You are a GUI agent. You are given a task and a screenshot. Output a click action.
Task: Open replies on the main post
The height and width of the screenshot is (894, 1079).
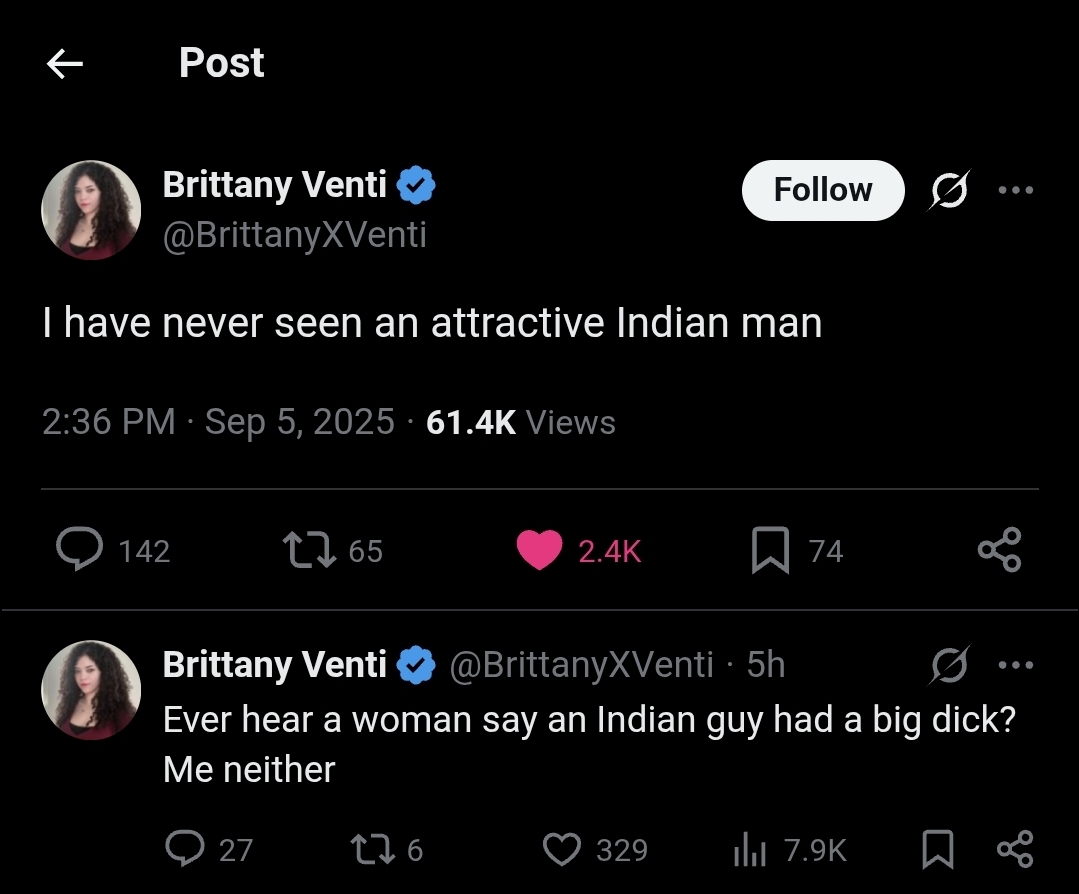tap(80, 549)
